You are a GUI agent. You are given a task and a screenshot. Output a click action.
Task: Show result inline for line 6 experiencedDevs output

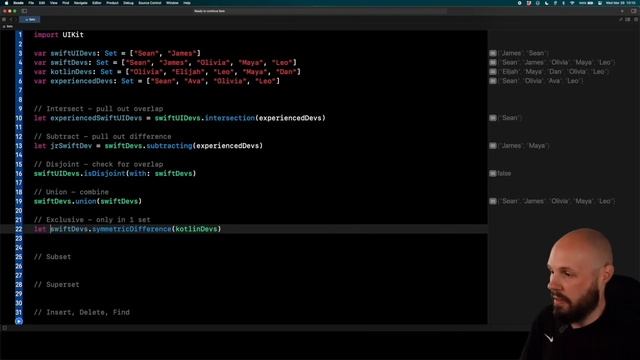[493, 81]
